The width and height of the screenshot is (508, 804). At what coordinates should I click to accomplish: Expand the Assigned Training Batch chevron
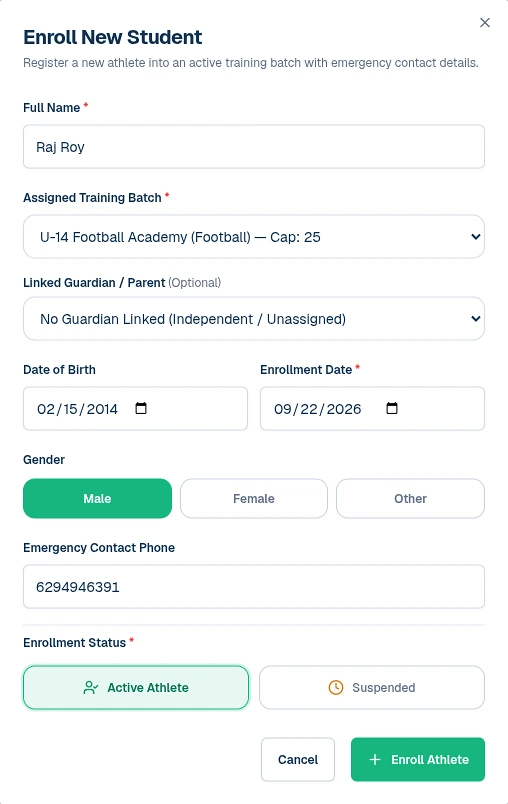[475, 237]
